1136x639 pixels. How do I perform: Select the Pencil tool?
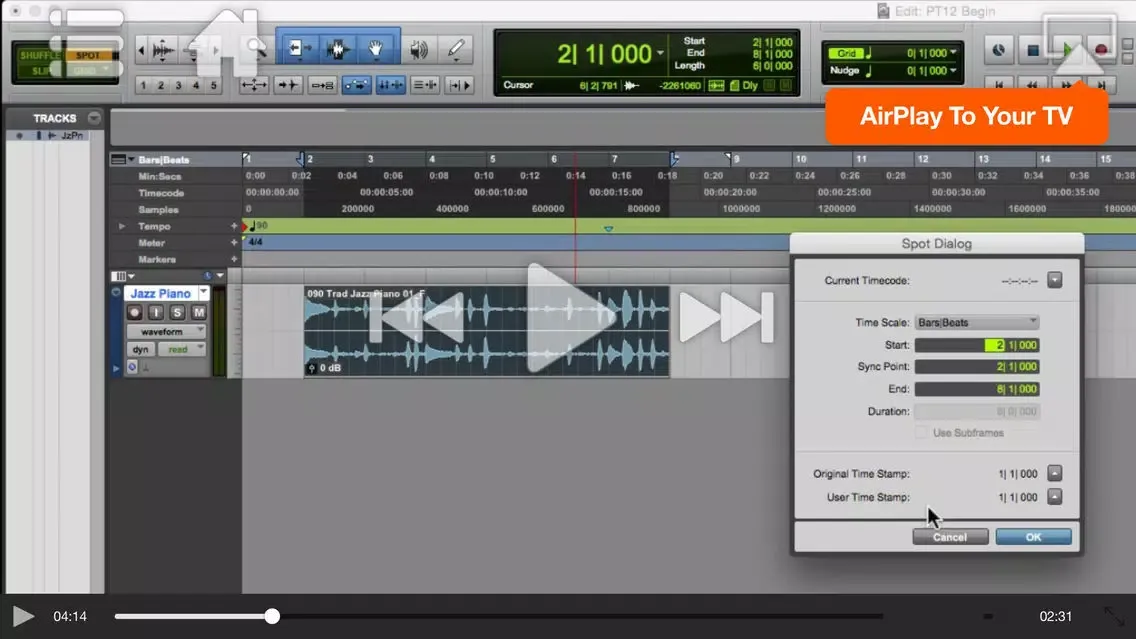456,49
